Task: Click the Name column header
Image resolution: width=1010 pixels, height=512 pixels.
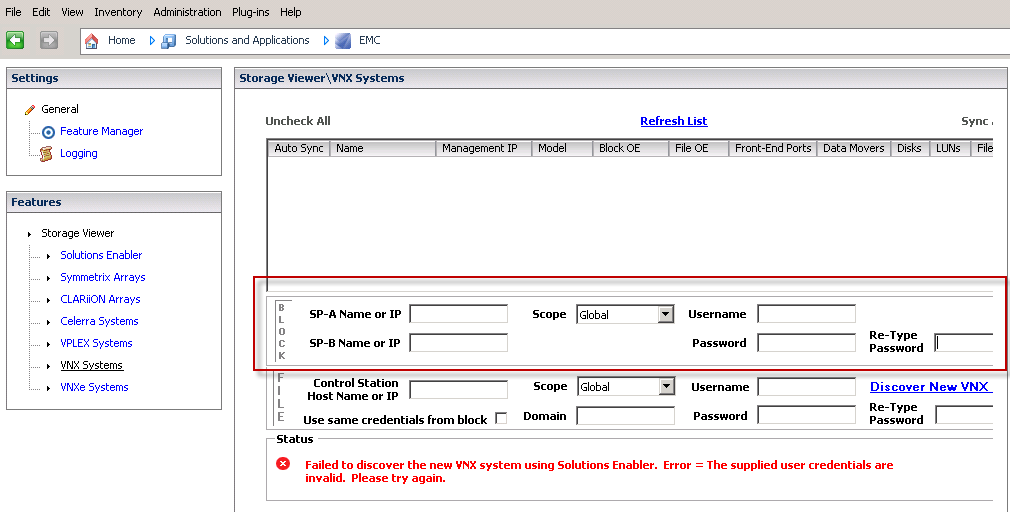Action: pyautogui.click(x=383, y=148)
